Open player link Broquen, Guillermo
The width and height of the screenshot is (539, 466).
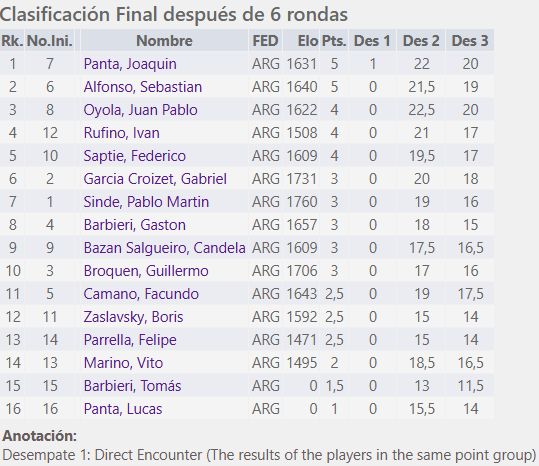[x=146, y=271]
